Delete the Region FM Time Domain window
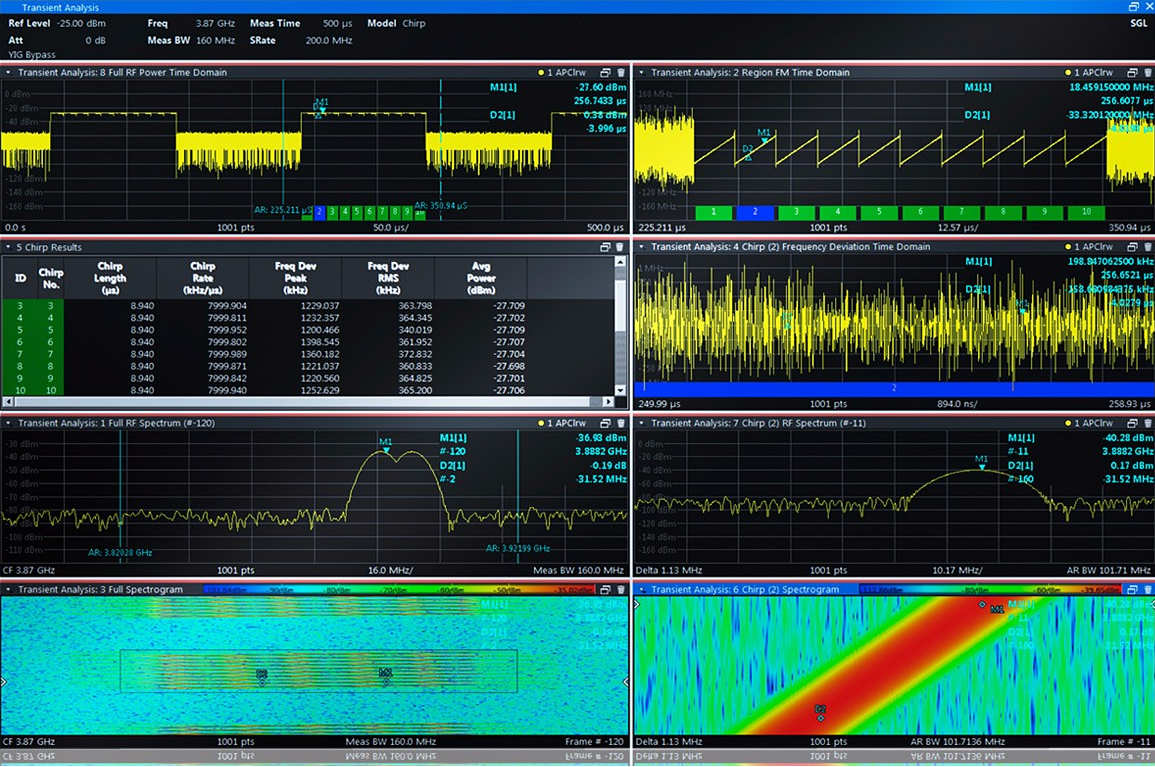The image size is (1155, 767). tap(1148, 72)
